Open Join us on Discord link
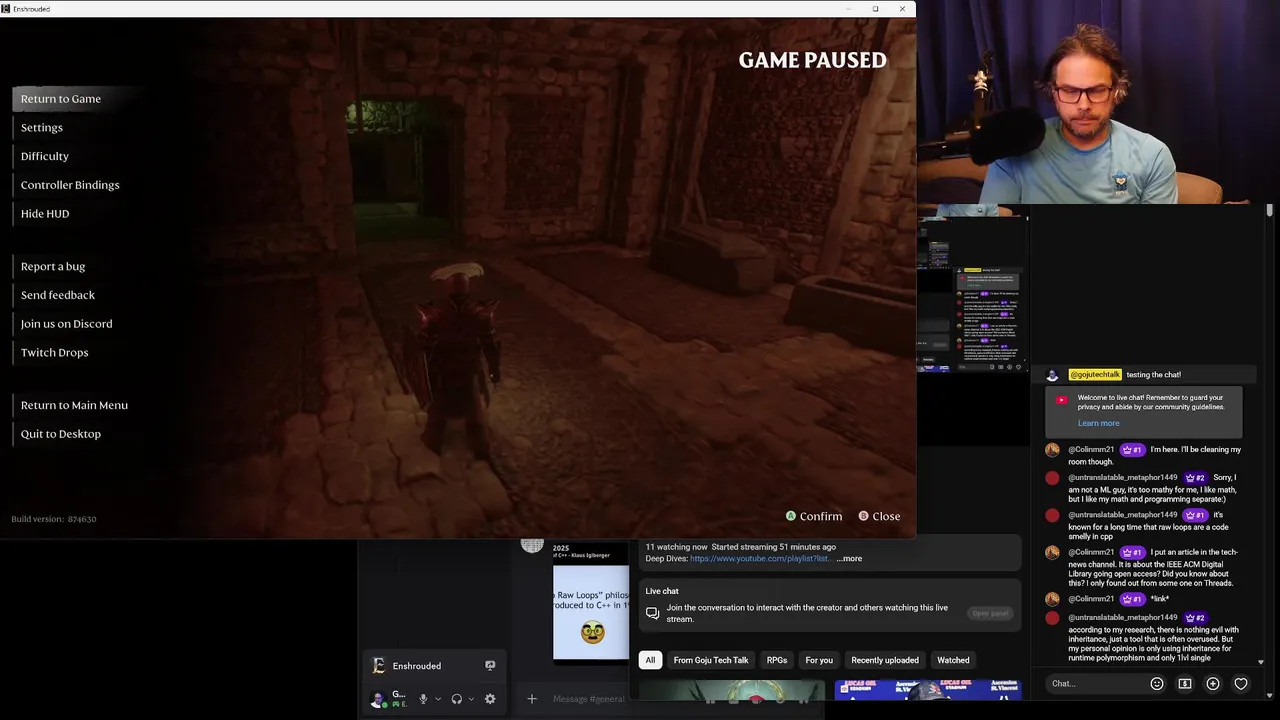1280x720 pixels. (67, 324)
